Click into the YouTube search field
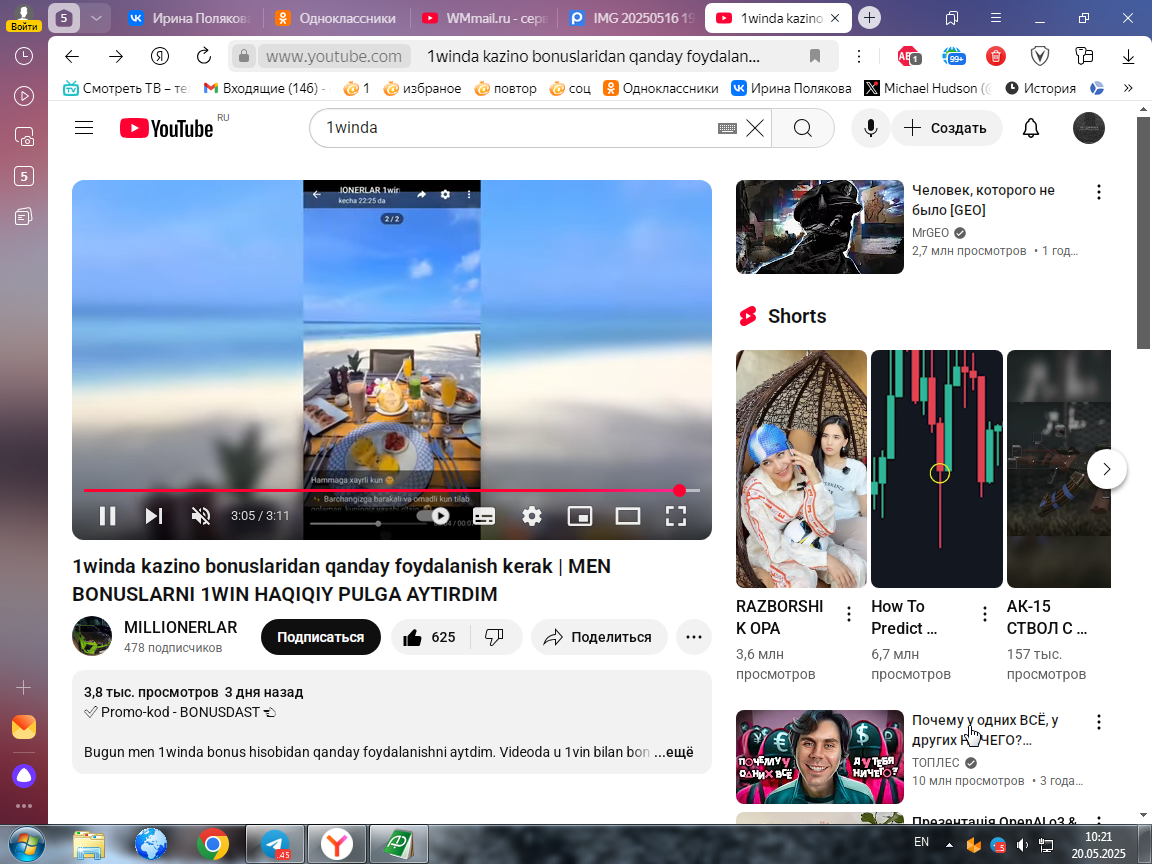Screen dimensions: 1152x864 [x=514, y=128]
